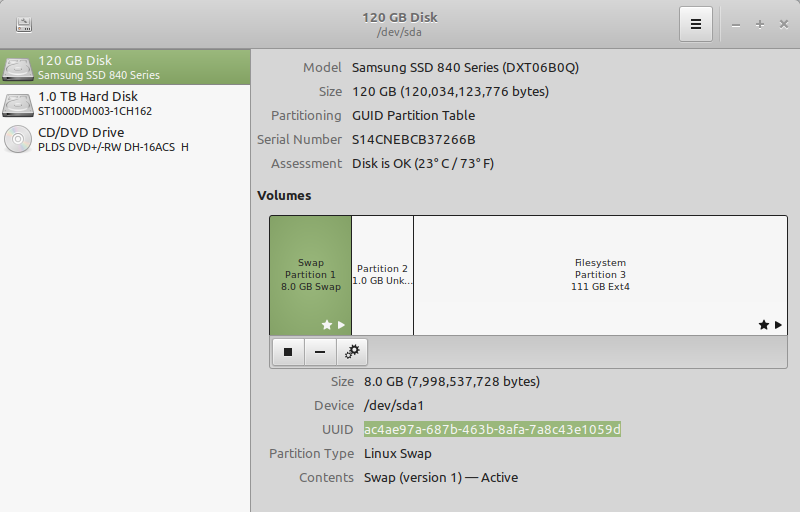Click the 1.0 TB Hard Disk drive icon
Image resolution: width=800 pixels, height=512 pixels.
[18, 104]
